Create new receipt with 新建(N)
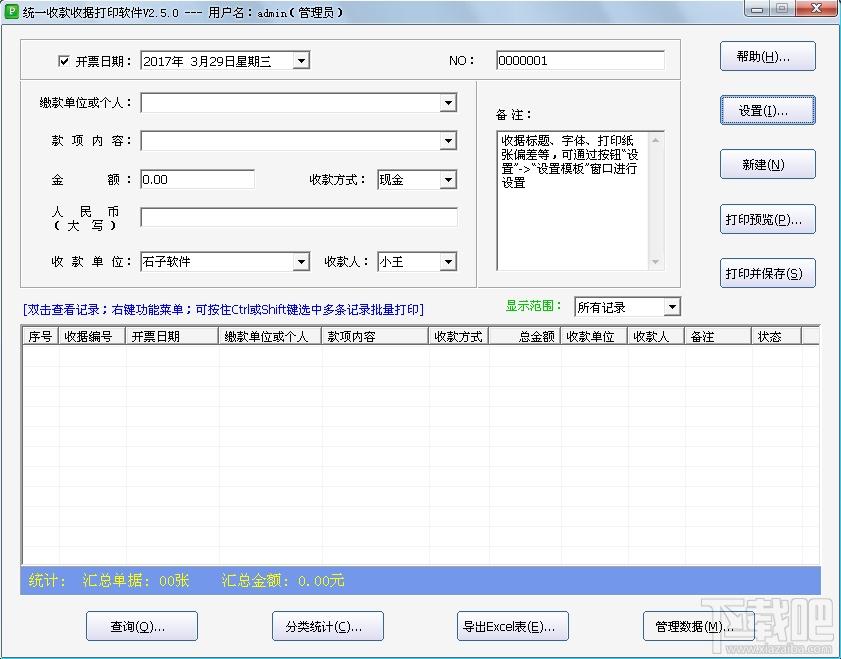 (x=768, y=164)
